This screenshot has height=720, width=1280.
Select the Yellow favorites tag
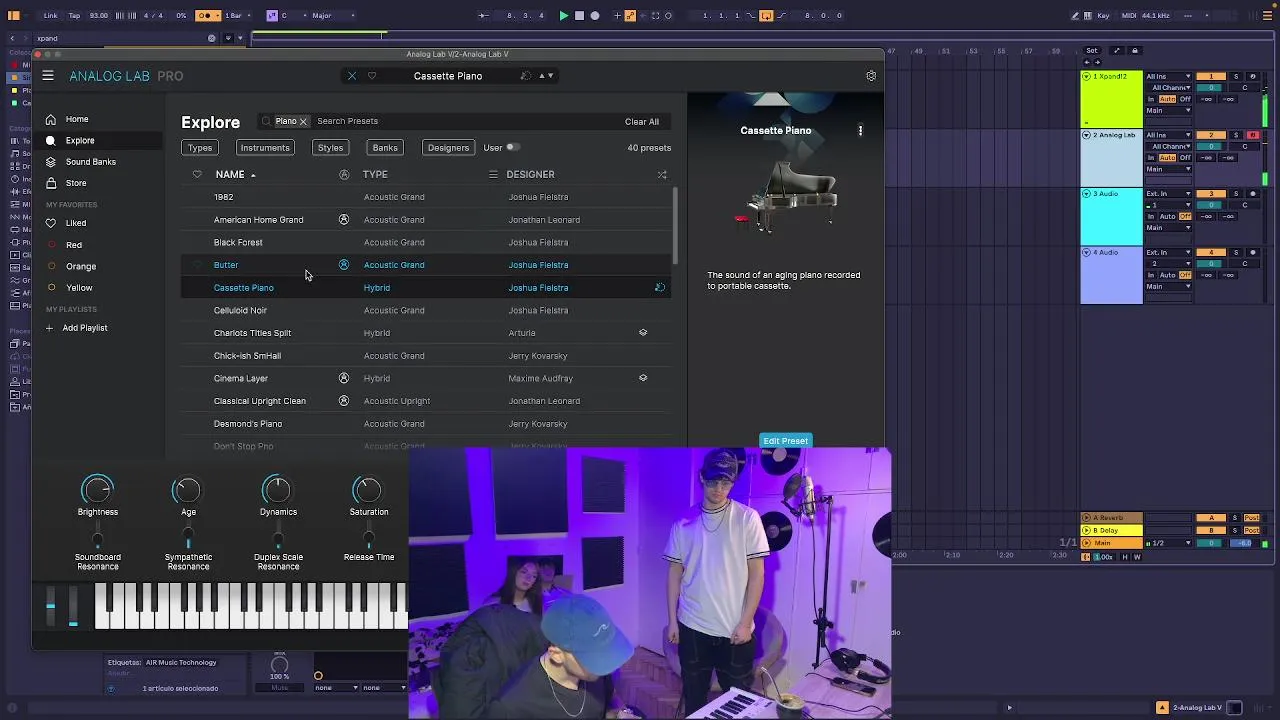(79, 288)
